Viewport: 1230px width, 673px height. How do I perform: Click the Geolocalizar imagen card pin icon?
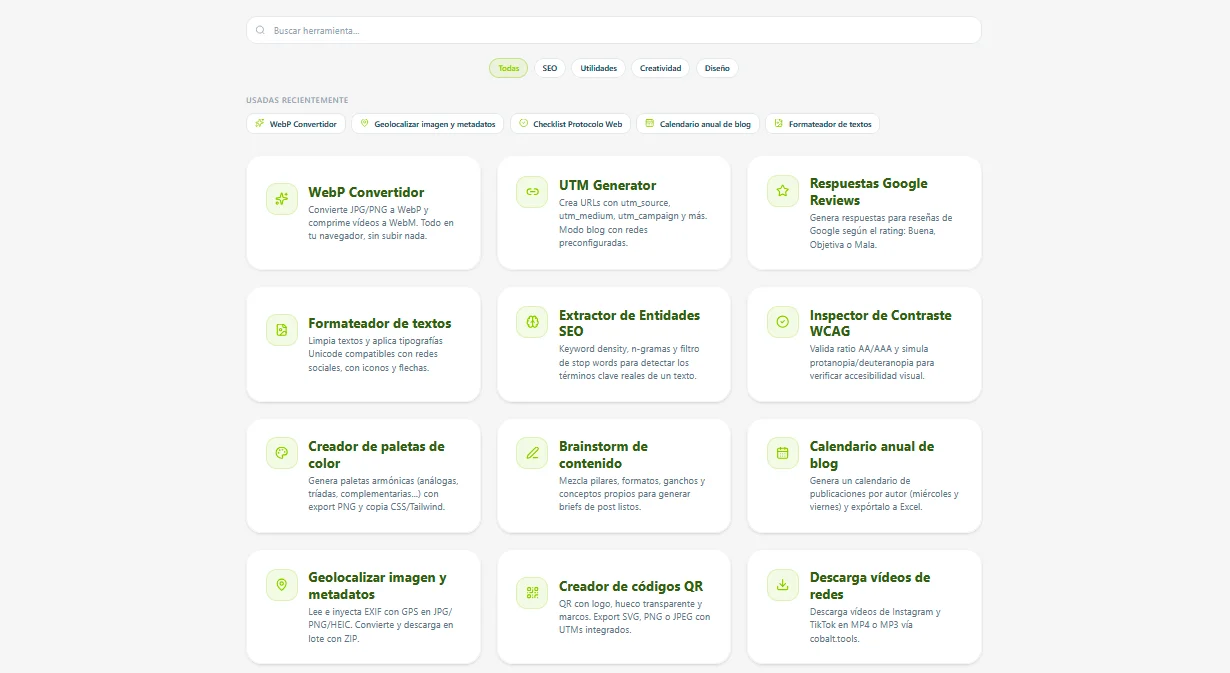(282, 585)
